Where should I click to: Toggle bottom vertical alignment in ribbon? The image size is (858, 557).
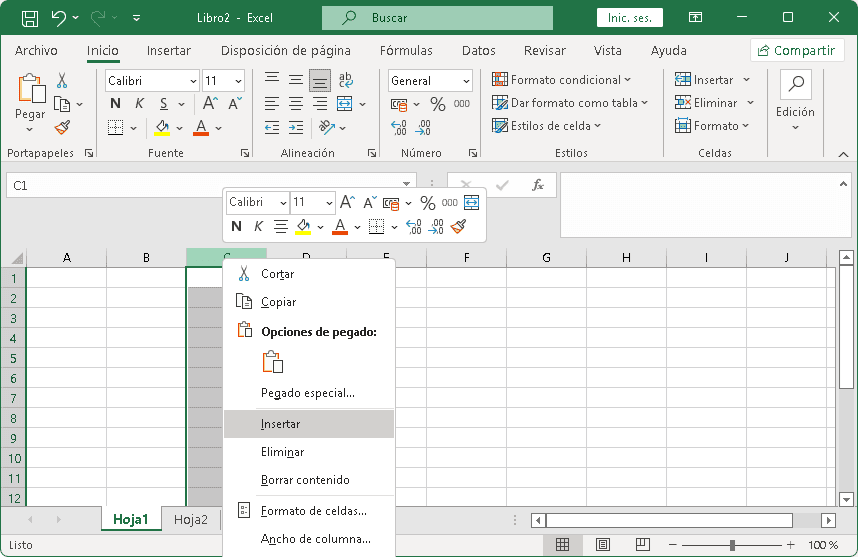(x=320, y=80)
